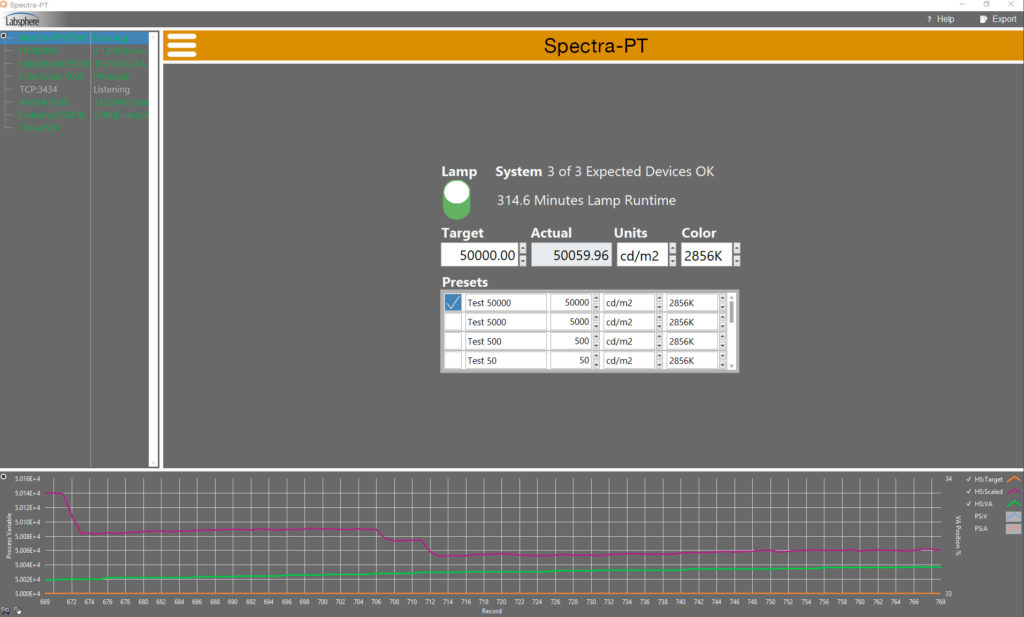Viewport: 1024px width, 617px height.
Task: Click the stepper for Test 5000 value
Action: [x=596, y=322]
